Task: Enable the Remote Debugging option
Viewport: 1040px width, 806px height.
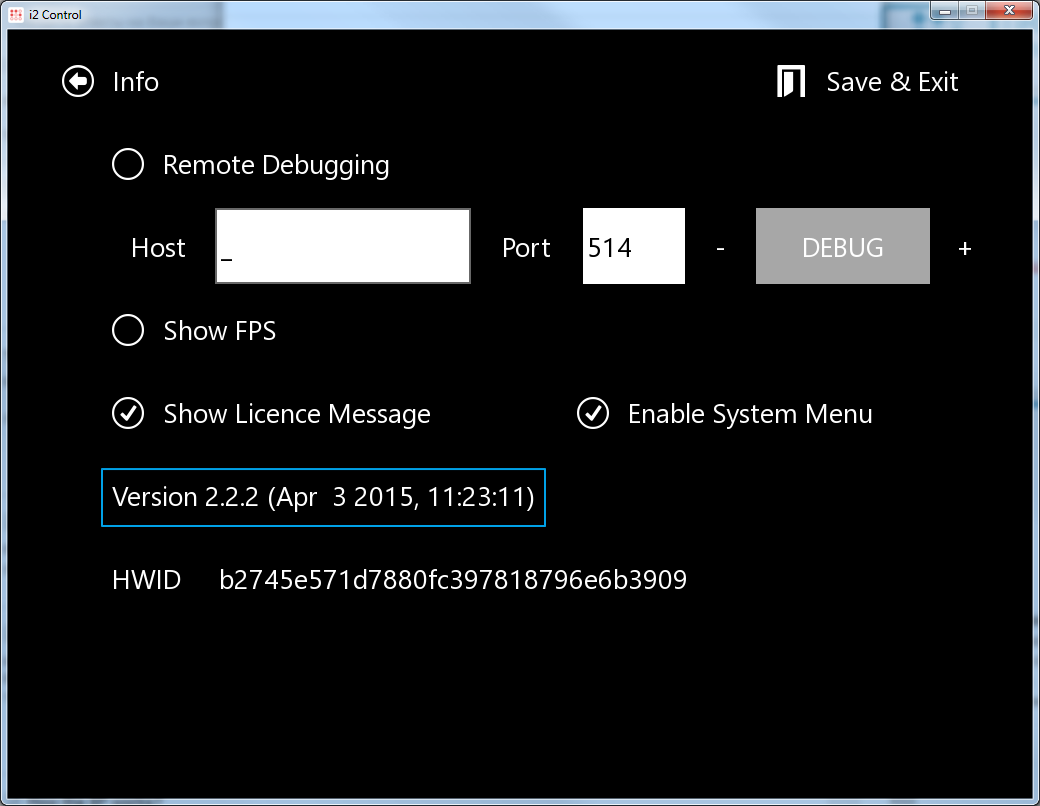Action: [128, 165]
